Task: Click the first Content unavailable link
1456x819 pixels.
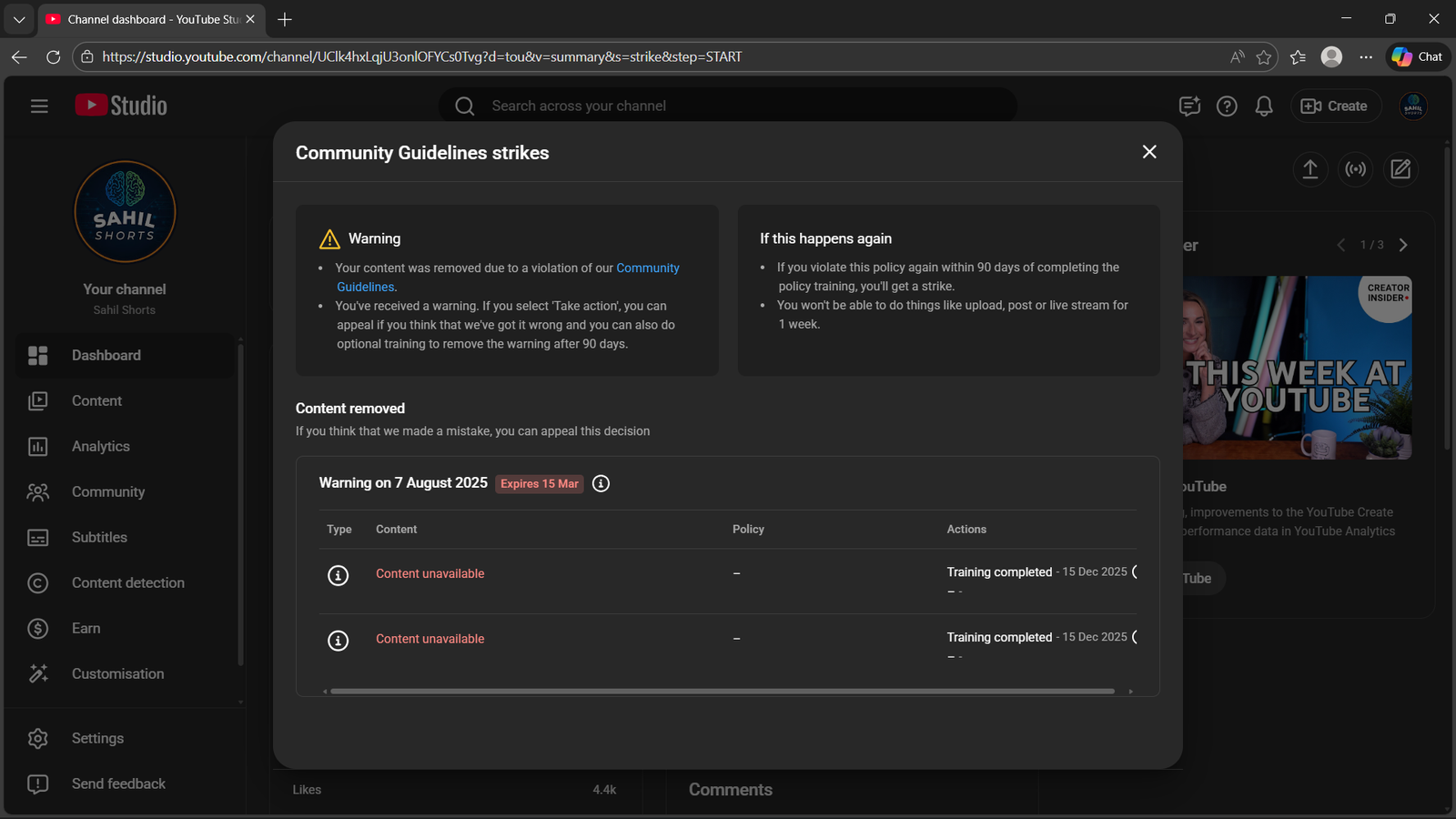Action: click(430, 573)
